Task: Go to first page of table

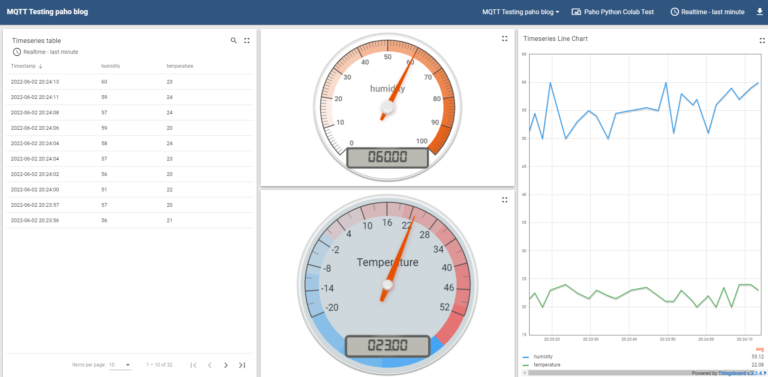Action: (x=193, y=365)
